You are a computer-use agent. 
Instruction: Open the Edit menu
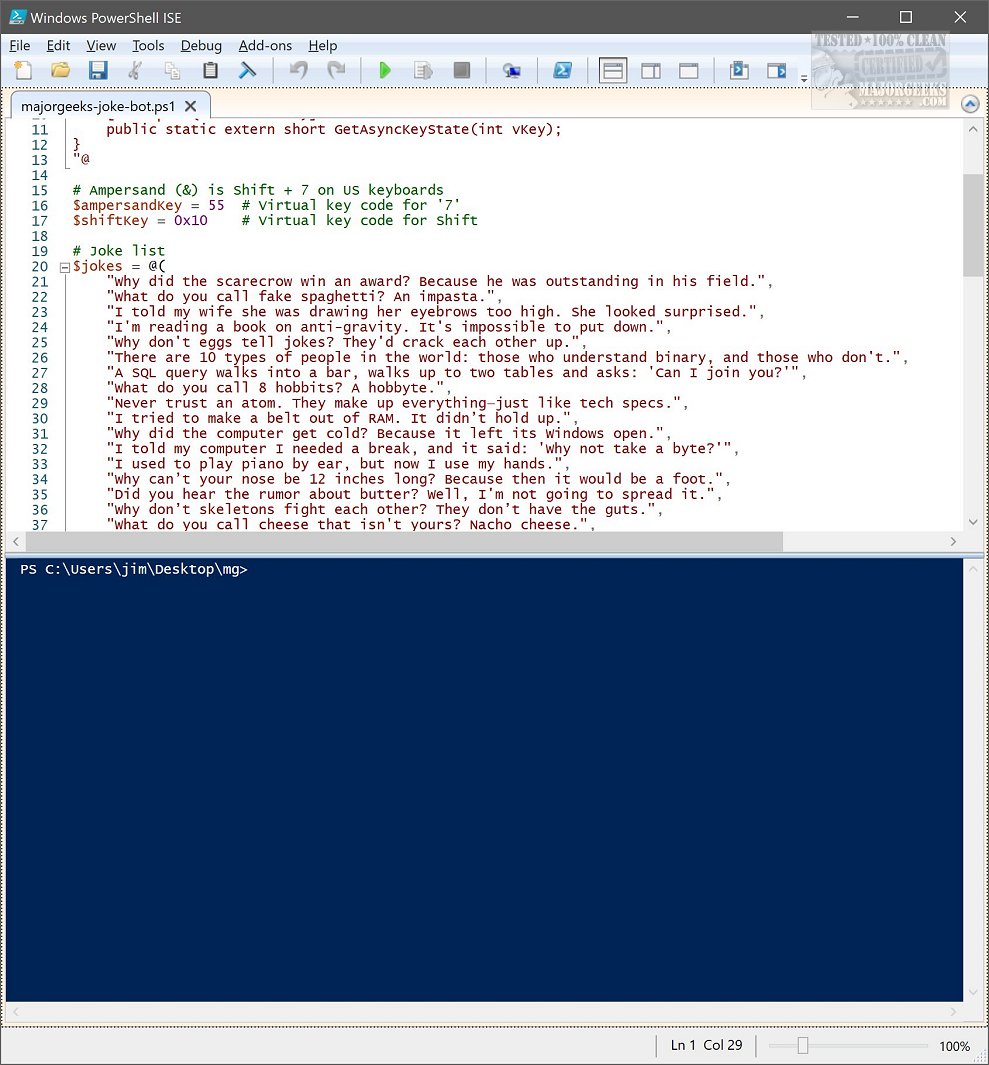tap(58, 46)
